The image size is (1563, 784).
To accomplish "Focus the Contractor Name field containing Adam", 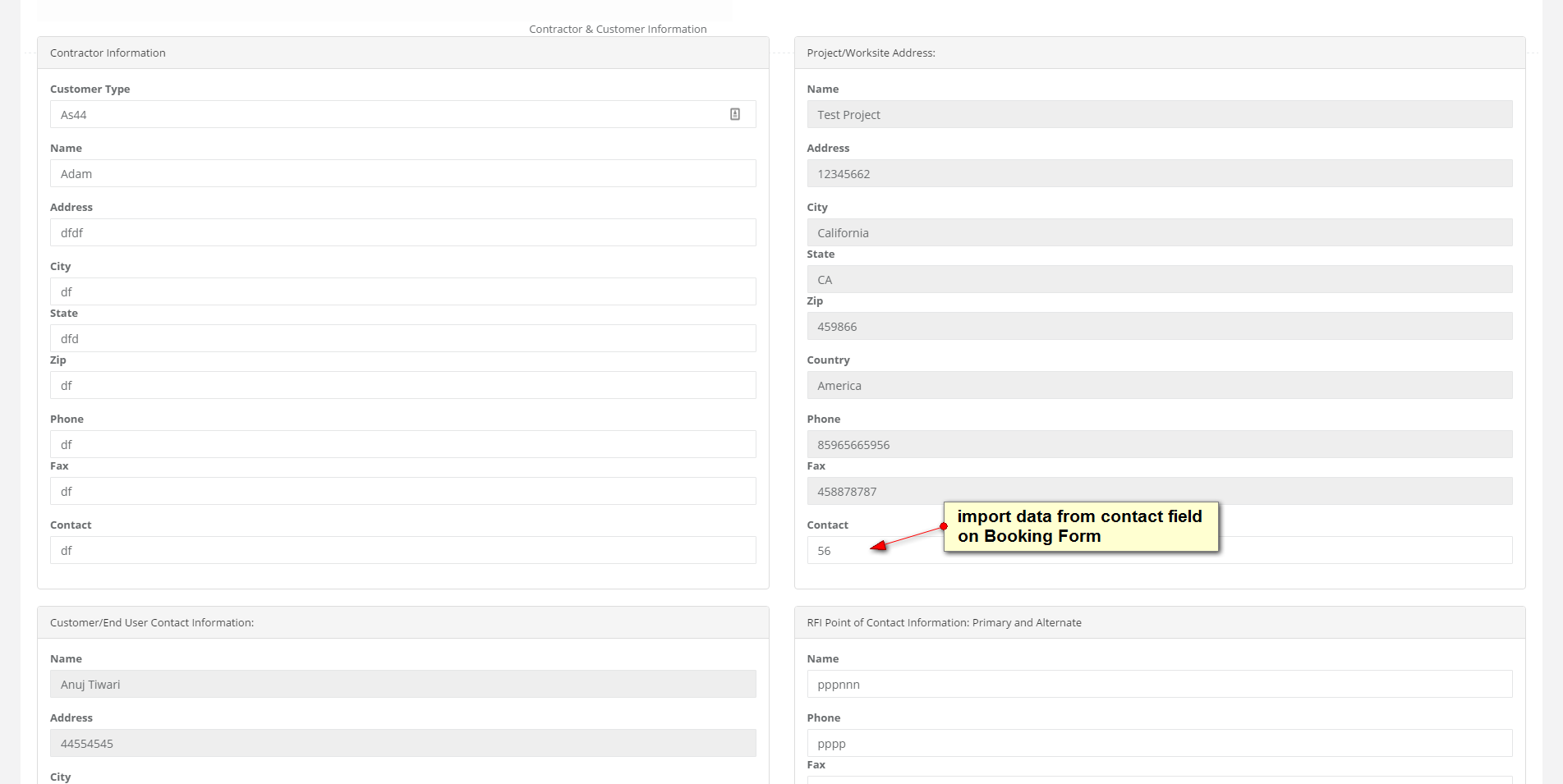I will click(402, 174).
